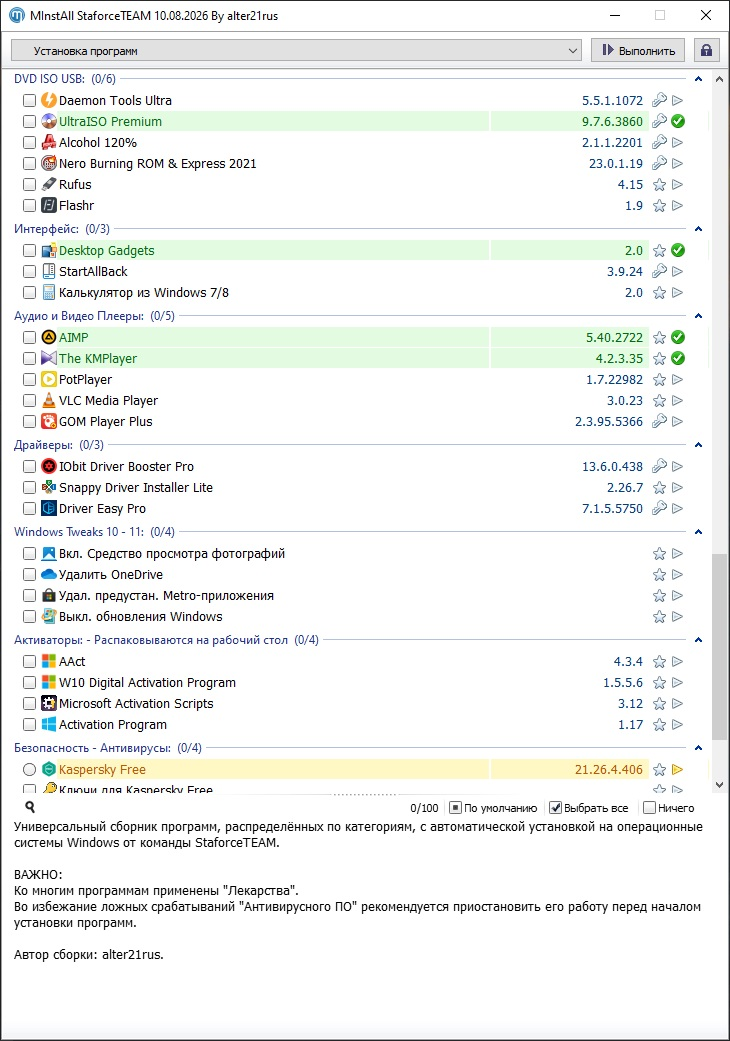Click the 0/100 counter text
This screenshot has width=730, height=1041.
(x=424, y=808)
